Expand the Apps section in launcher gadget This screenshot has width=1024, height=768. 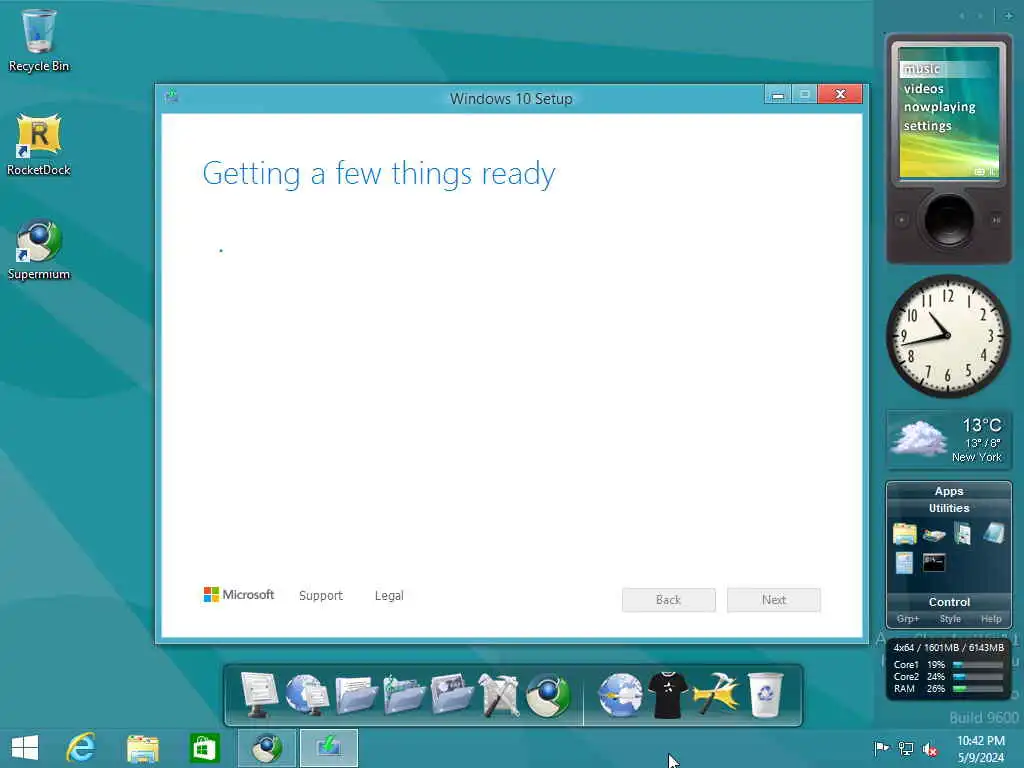(949, 491)
